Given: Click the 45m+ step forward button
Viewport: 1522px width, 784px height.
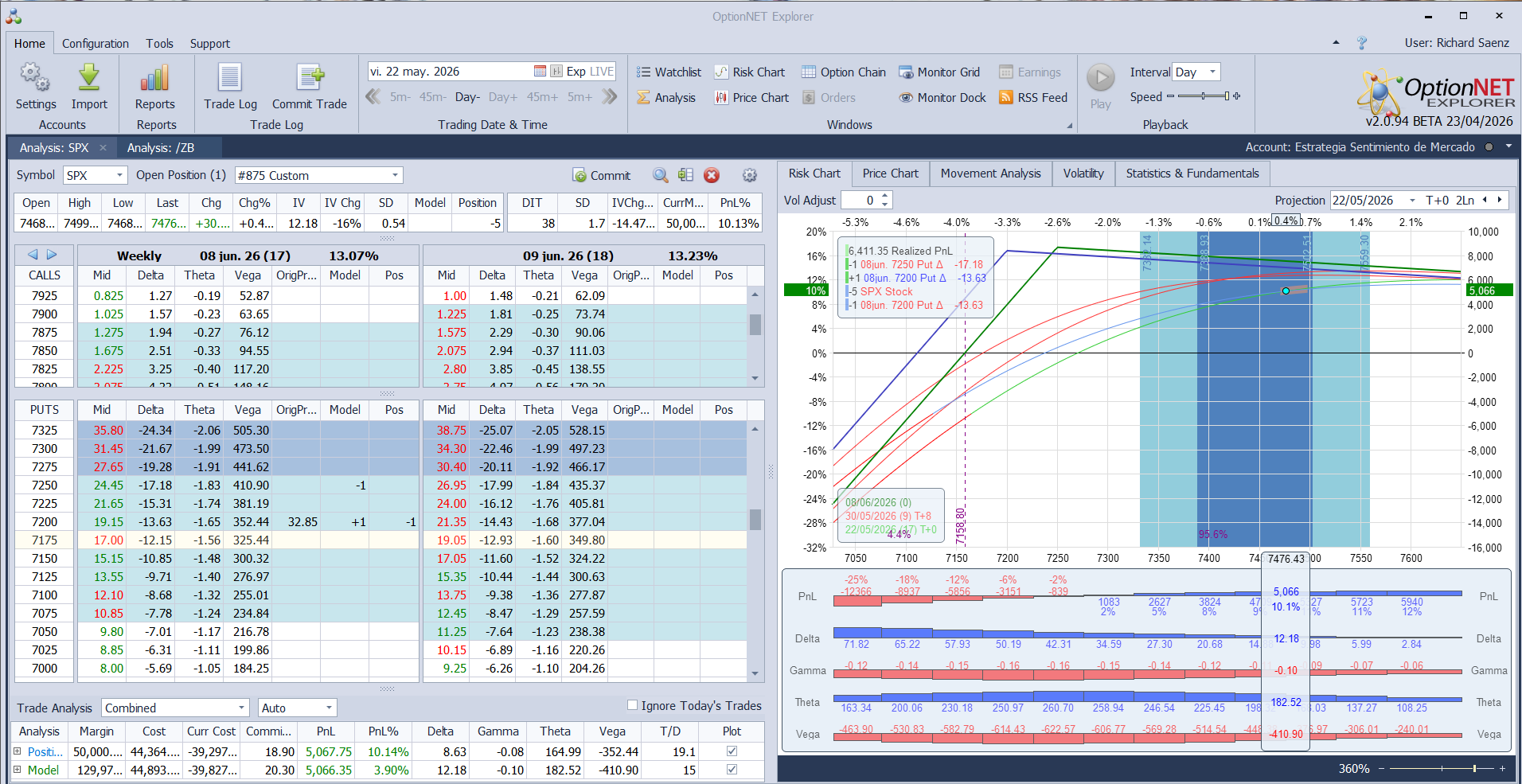Looking at the screenshot, I should [x=542, y=97].
